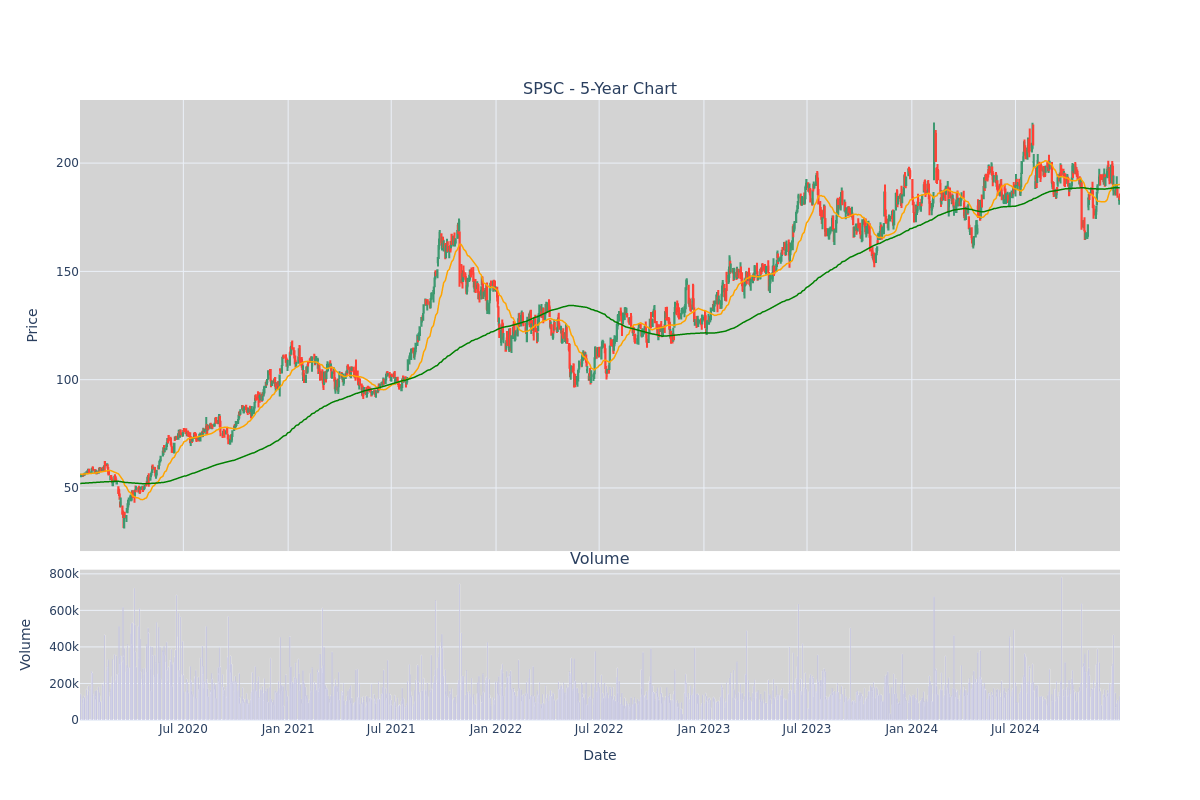Click the 'Jan 2021' date tick label

288,729
